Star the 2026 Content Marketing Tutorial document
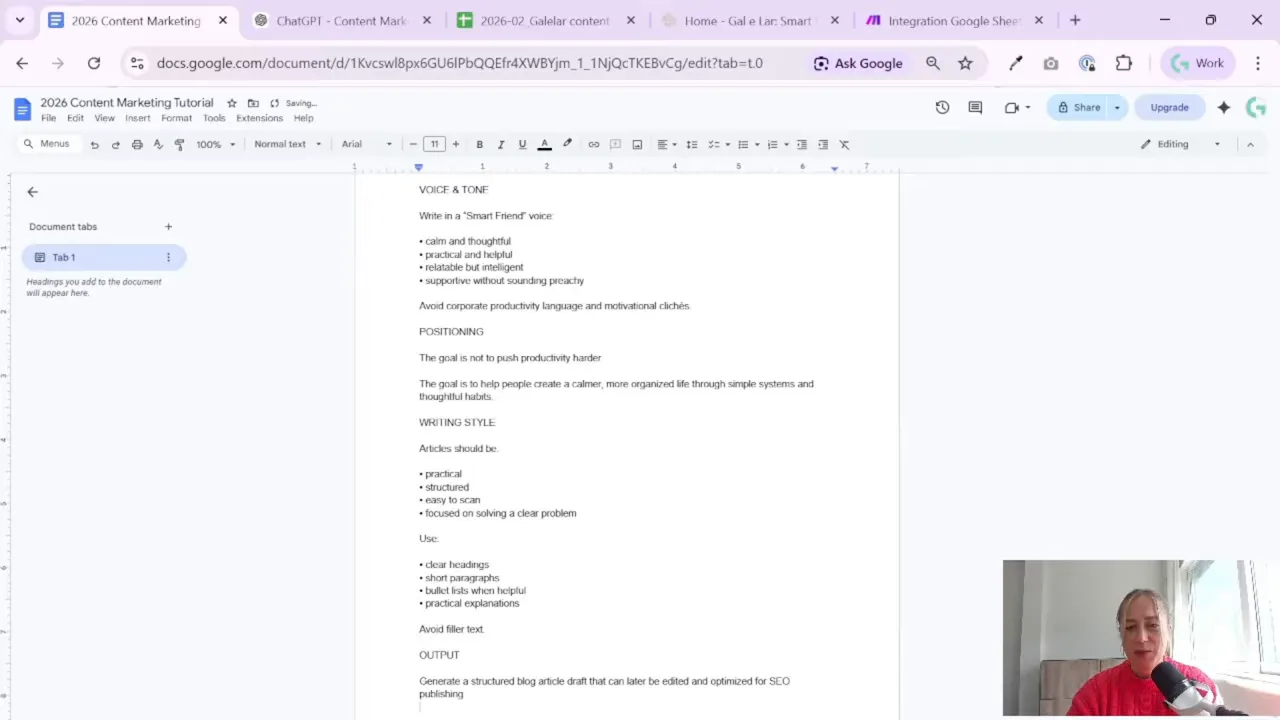The width and height of the screenshot is (1280, 720). (x=232, y=103)
